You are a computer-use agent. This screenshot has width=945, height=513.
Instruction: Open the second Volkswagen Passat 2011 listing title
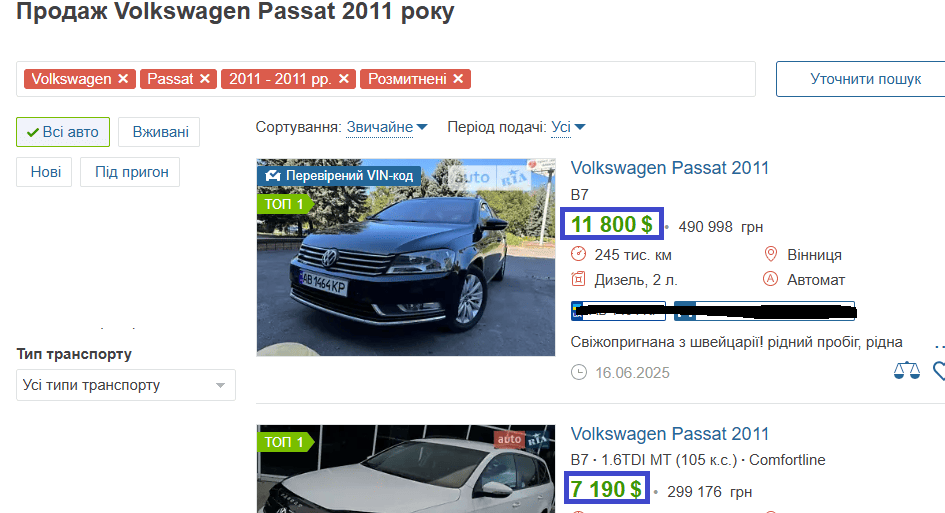[670, 434]
